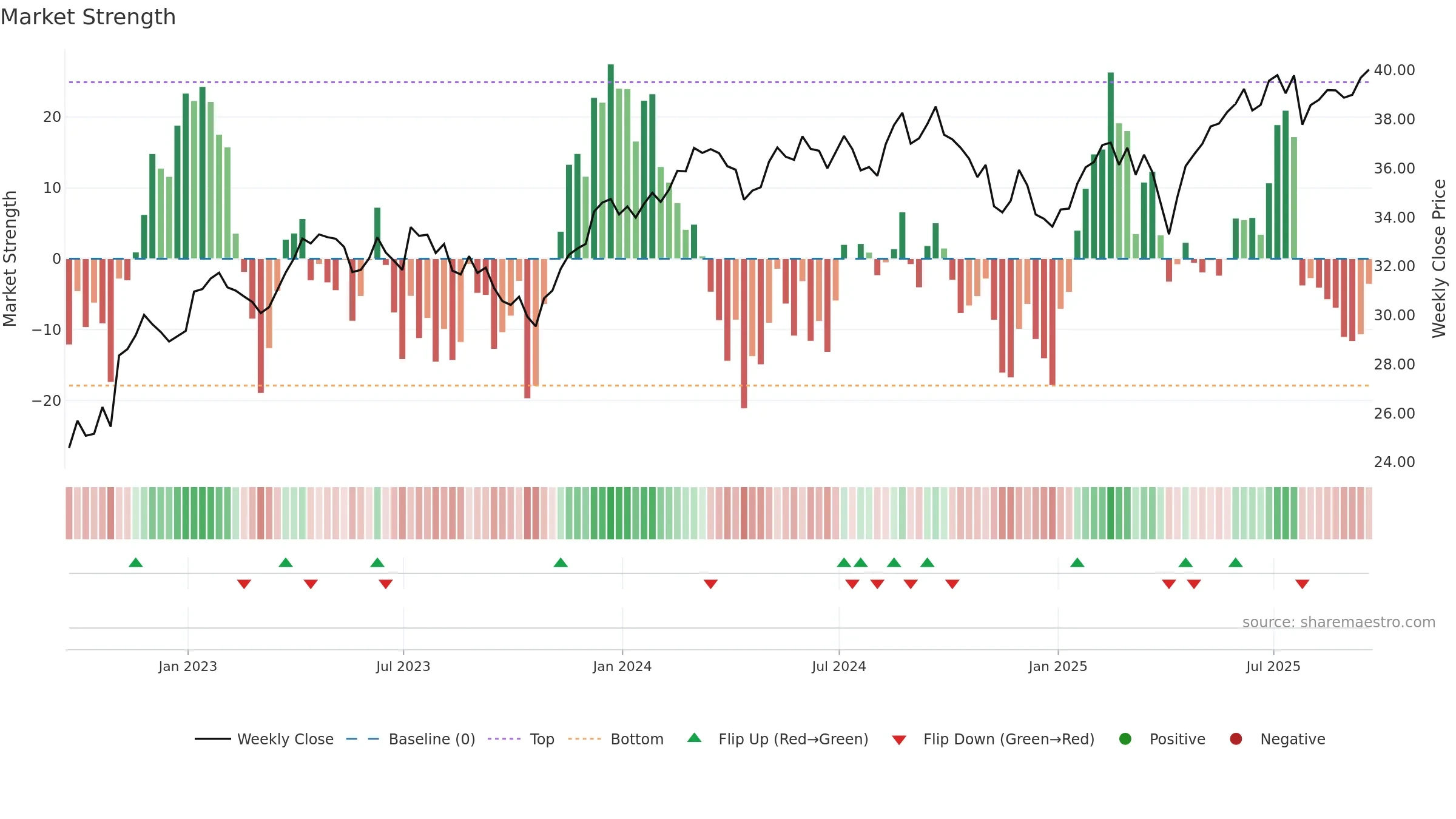The image size is (1456, 819).
Task: Toggle the Top legend label
Action: [542, 739]
